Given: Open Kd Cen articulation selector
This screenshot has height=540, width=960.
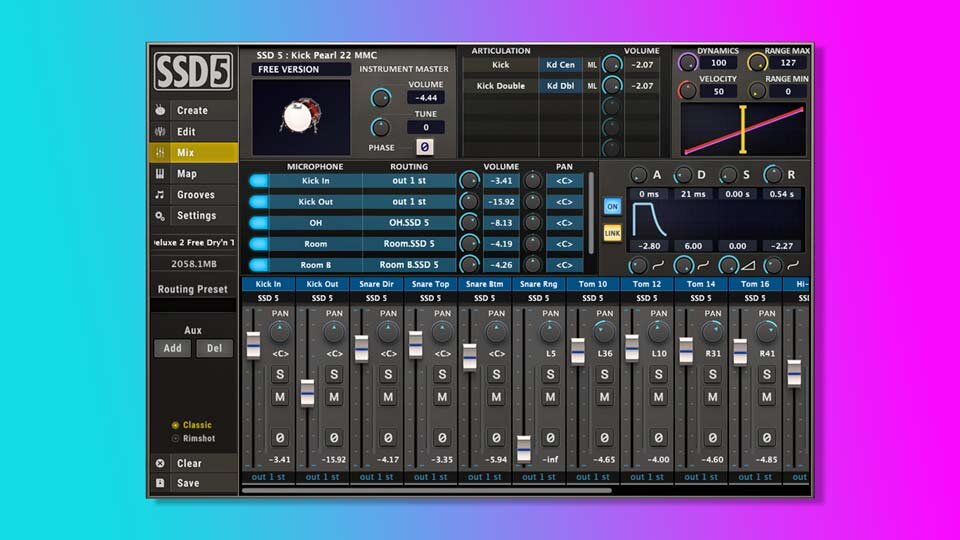Looking at the screenshot, I should 560,65.
